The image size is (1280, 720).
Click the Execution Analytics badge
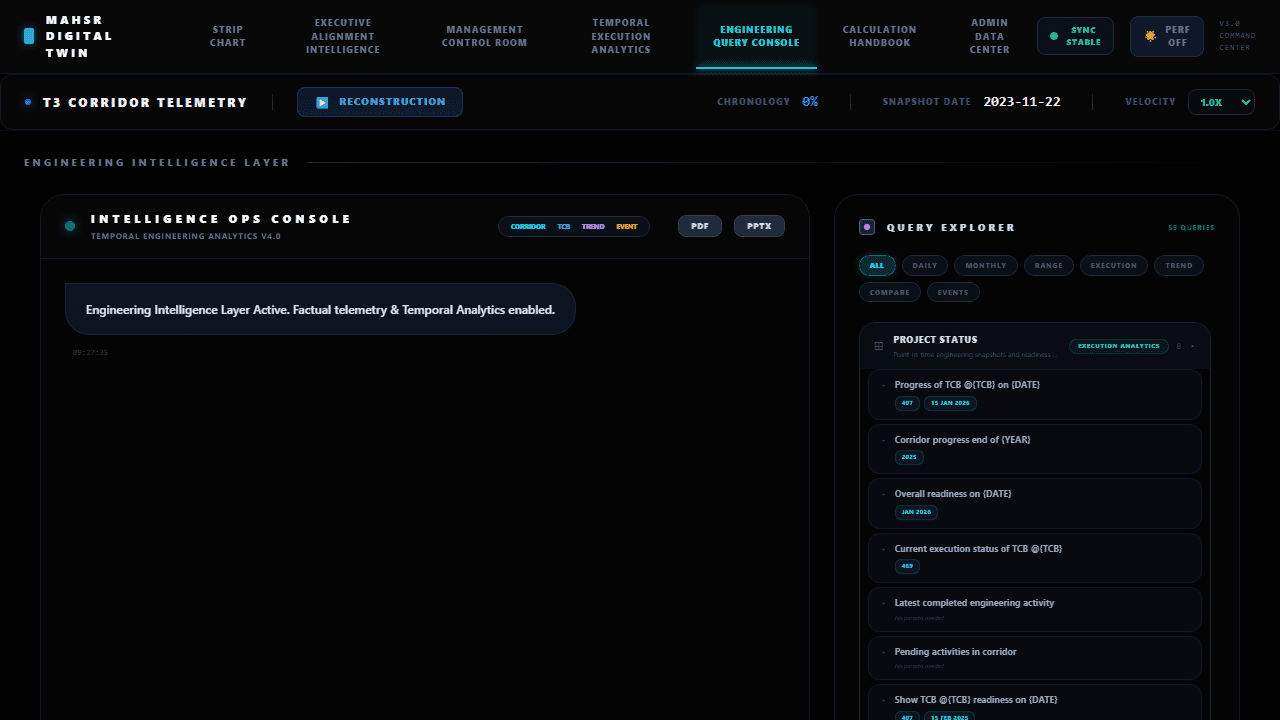[x=1119, y=346]
